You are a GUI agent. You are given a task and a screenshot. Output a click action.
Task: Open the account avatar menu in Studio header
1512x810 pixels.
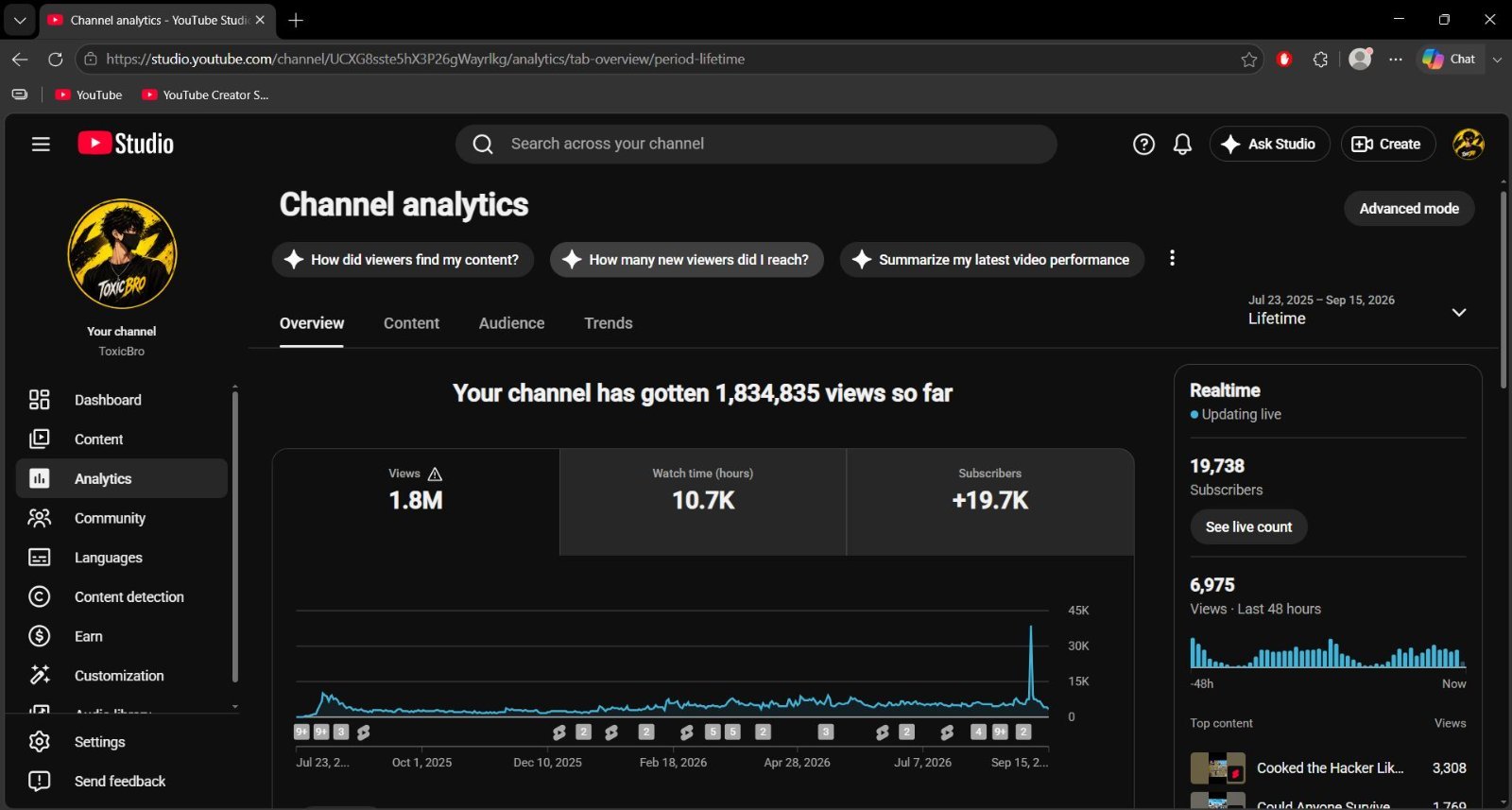coord(1468,144)
